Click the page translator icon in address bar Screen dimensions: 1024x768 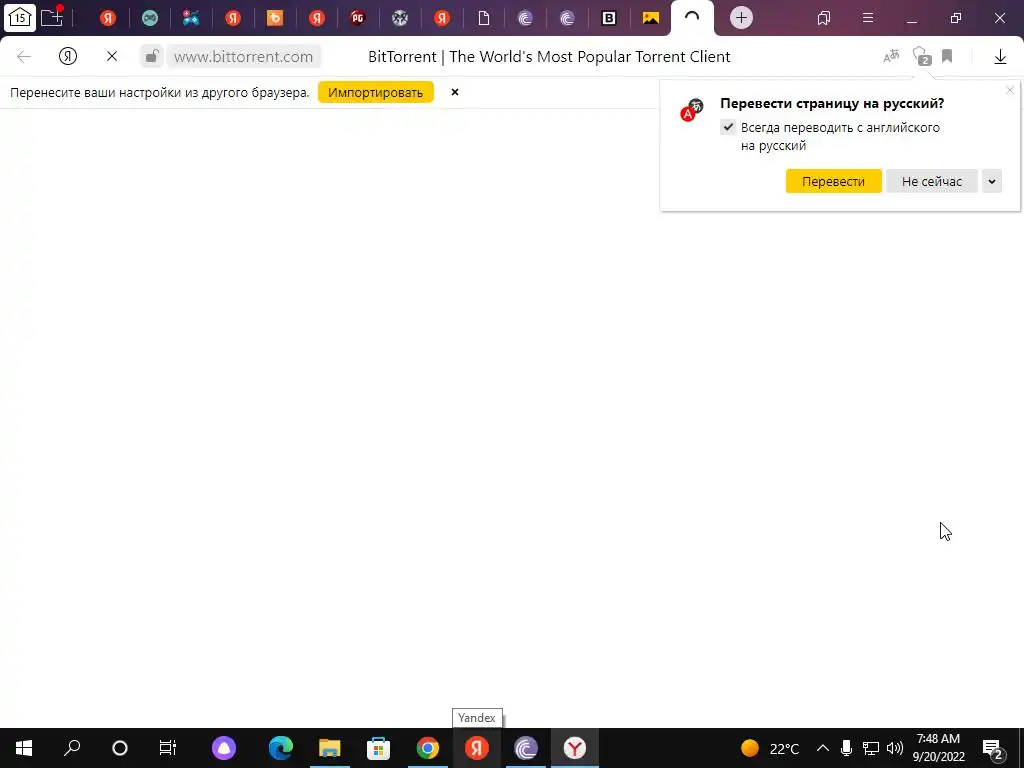pos(891,57)
